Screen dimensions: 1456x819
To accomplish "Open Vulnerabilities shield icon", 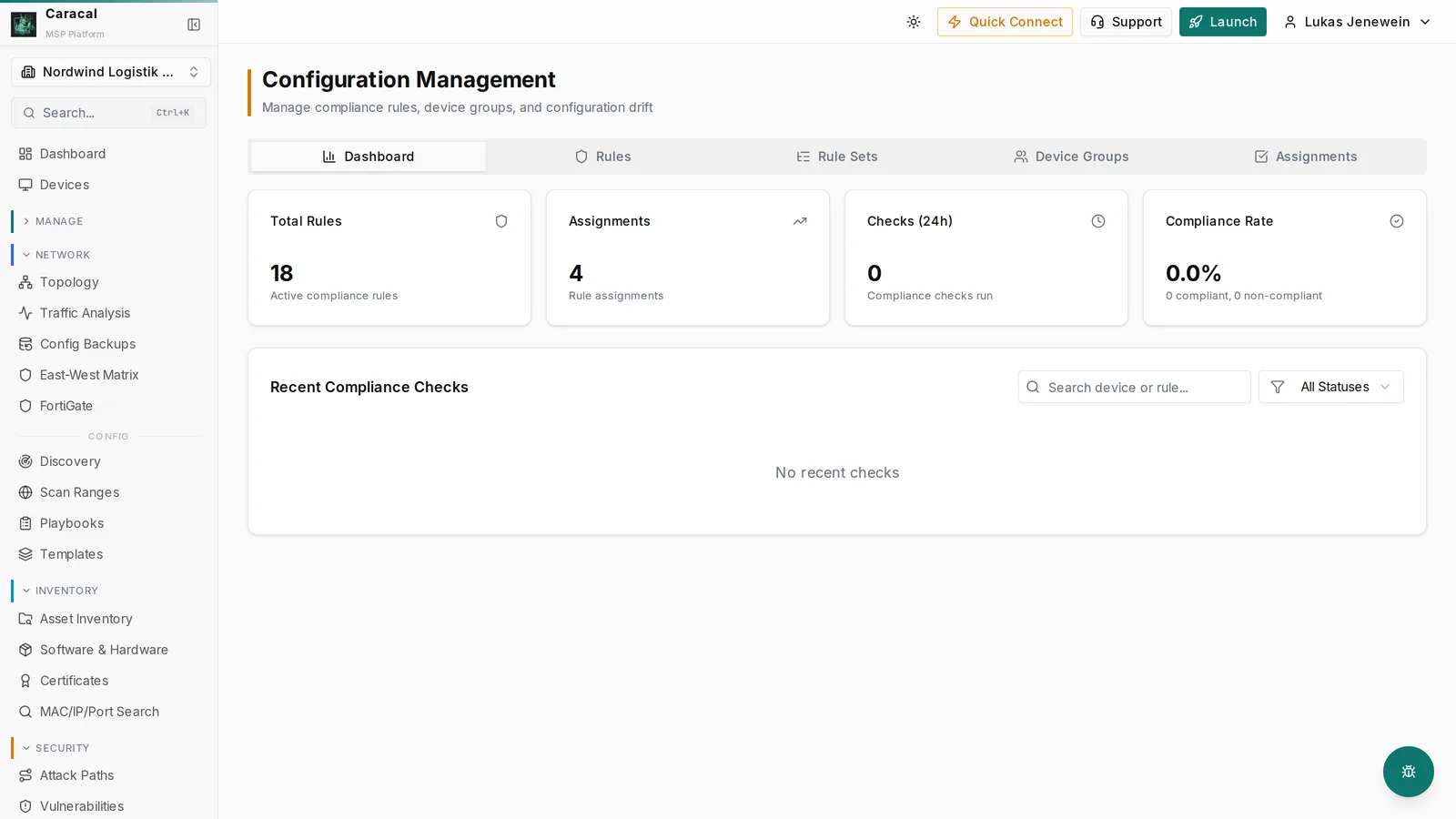I will [x=25, y=806].
